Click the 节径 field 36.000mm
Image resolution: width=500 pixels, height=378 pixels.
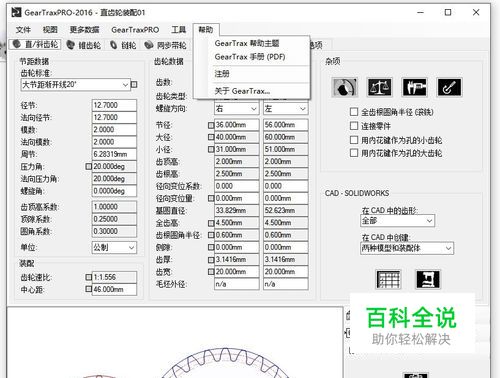237,125
